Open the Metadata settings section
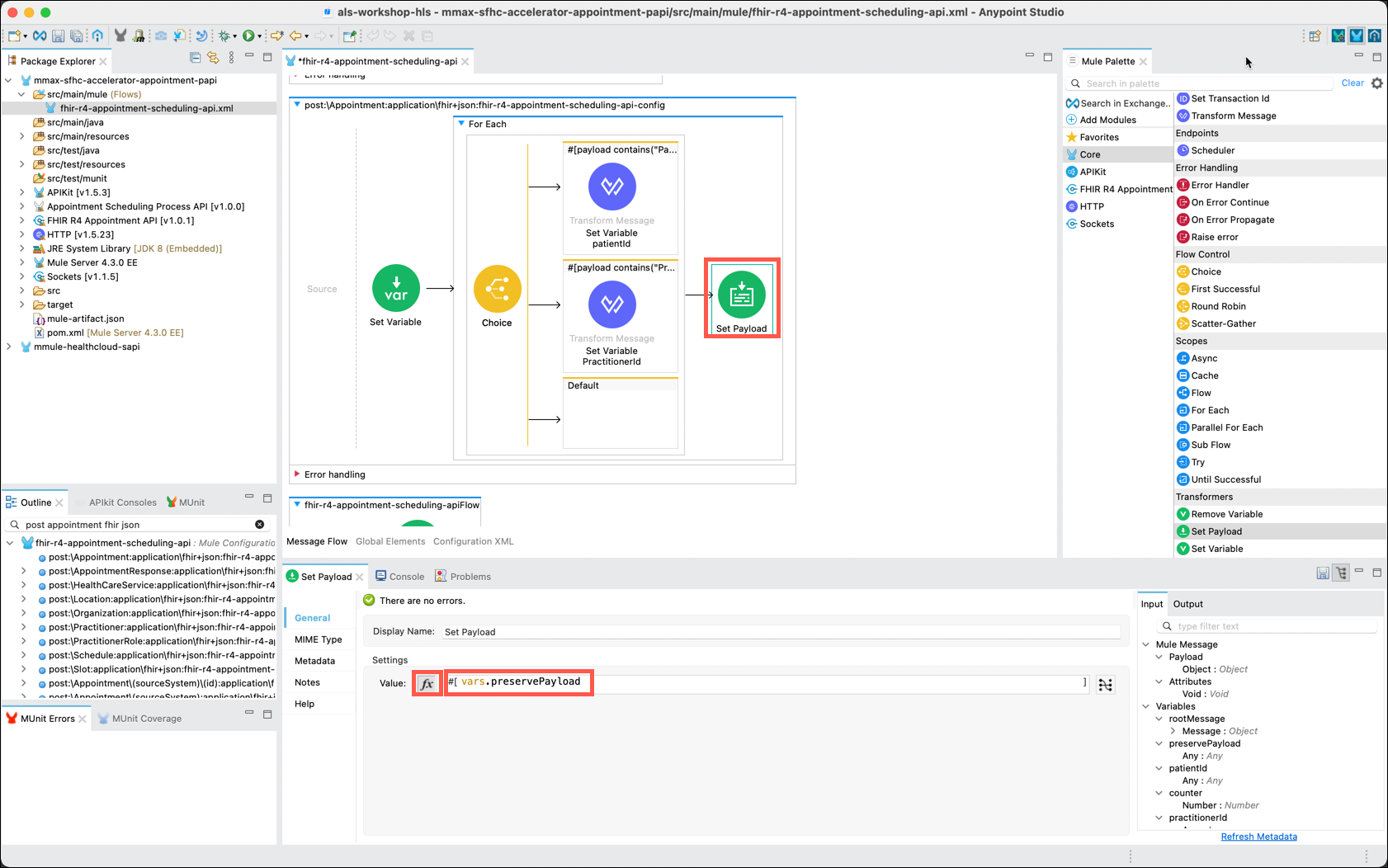This screenshot has height=868, width=1388. [314, 661]
